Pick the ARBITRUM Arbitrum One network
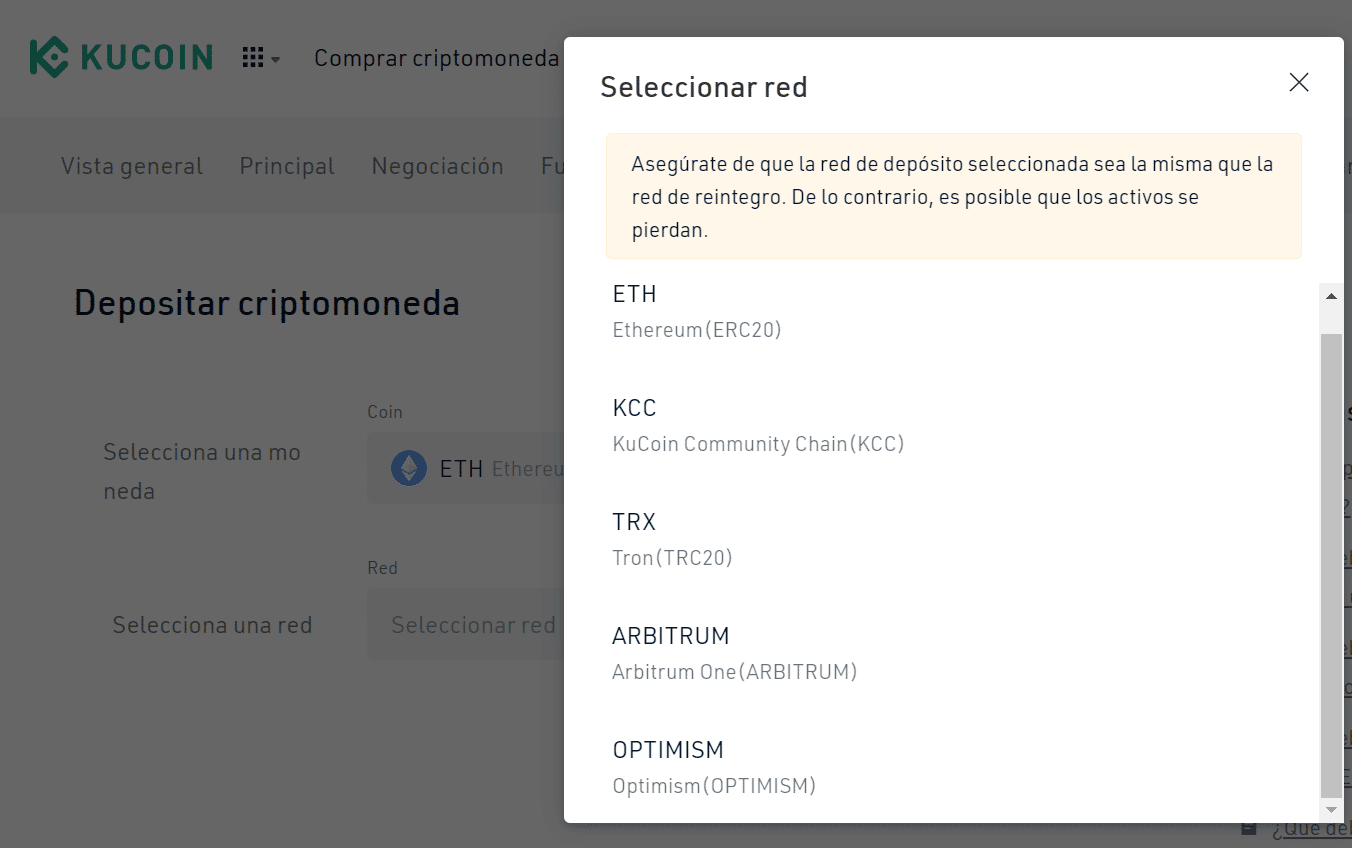Screen dimensions: 1352x848 [942, 653]
